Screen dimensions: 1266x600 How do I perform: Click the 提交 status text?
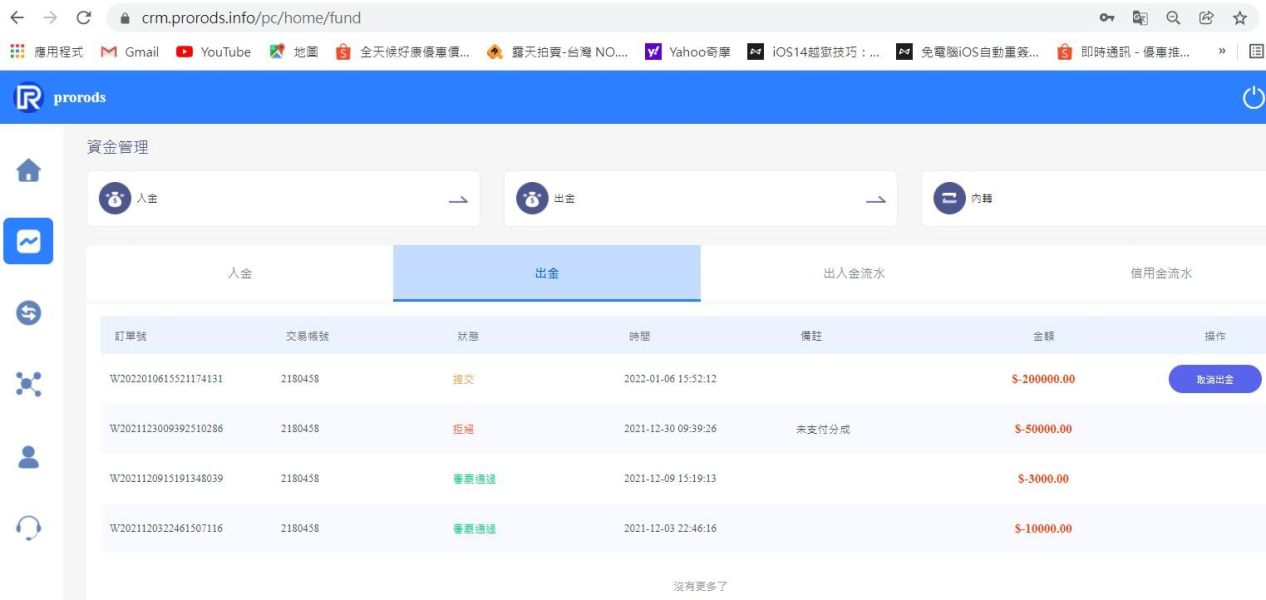(463, 379)
